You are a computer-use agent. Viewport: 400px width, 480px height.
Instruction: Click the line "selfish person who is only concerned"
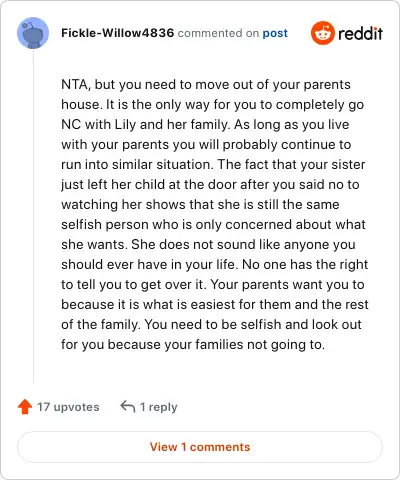pyautogui.click(x=213, y=225)
